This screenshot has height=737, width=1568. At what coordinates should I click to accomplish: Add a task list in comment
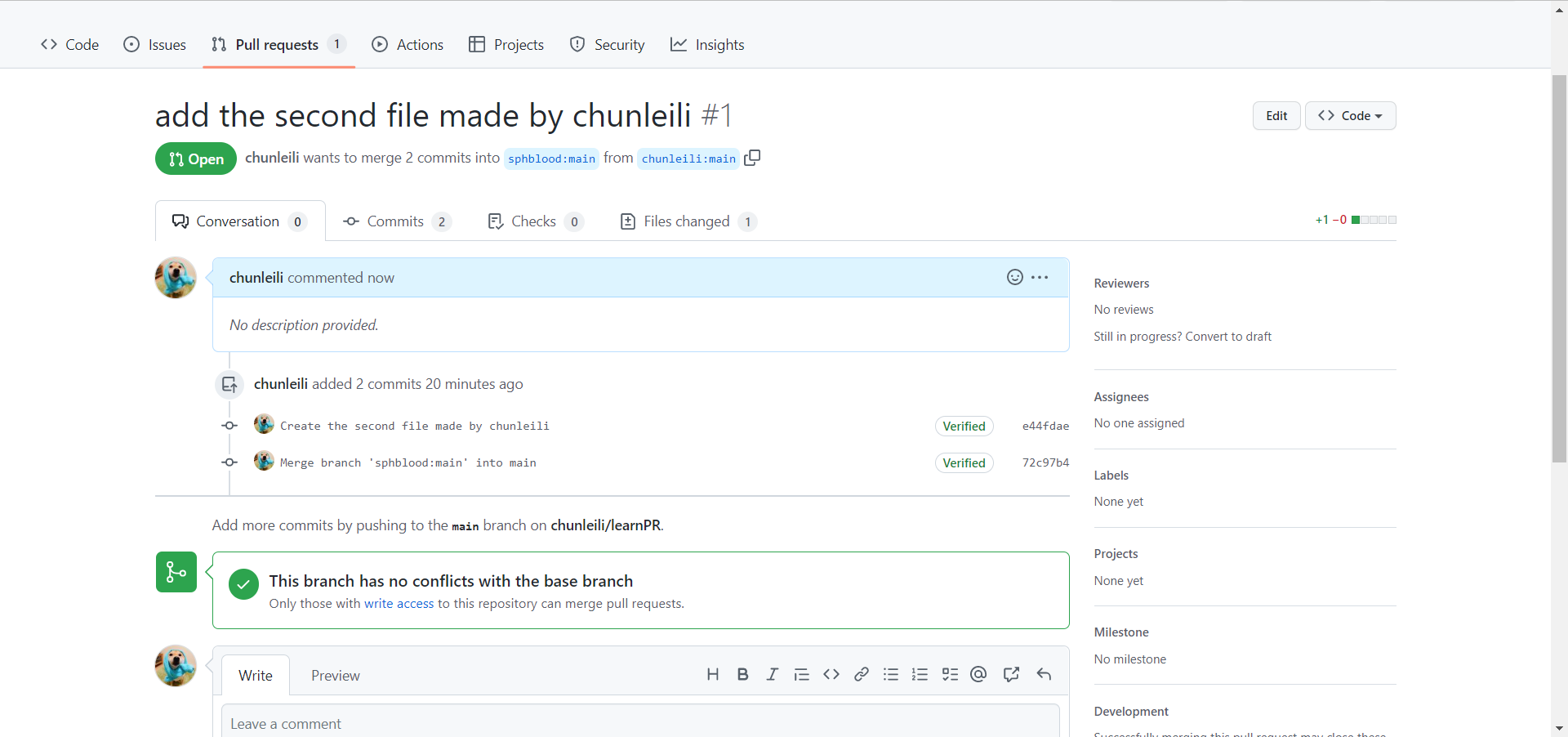[950, 674]
